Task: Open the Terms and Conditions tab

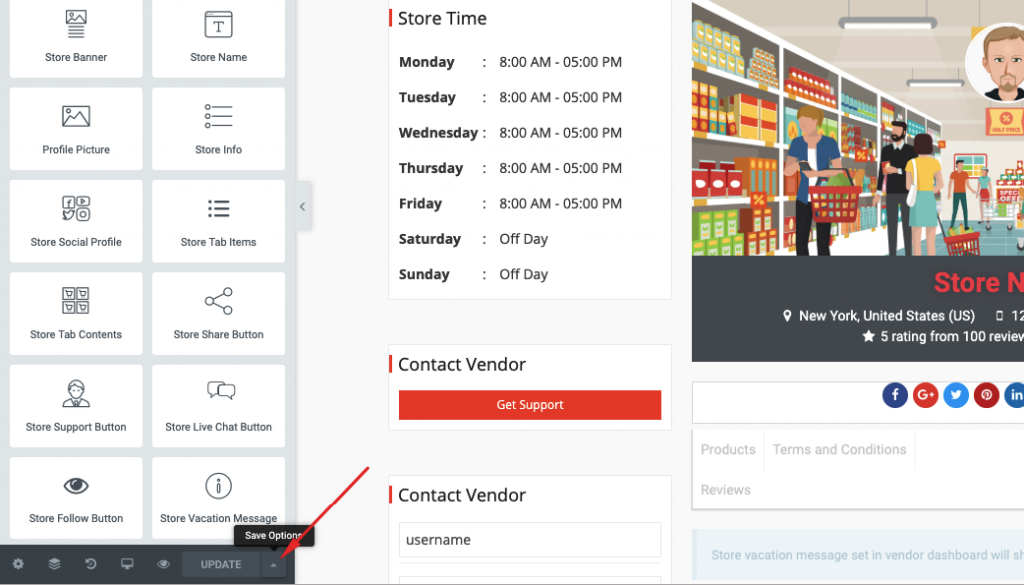Action: click(x=839, y=449)
